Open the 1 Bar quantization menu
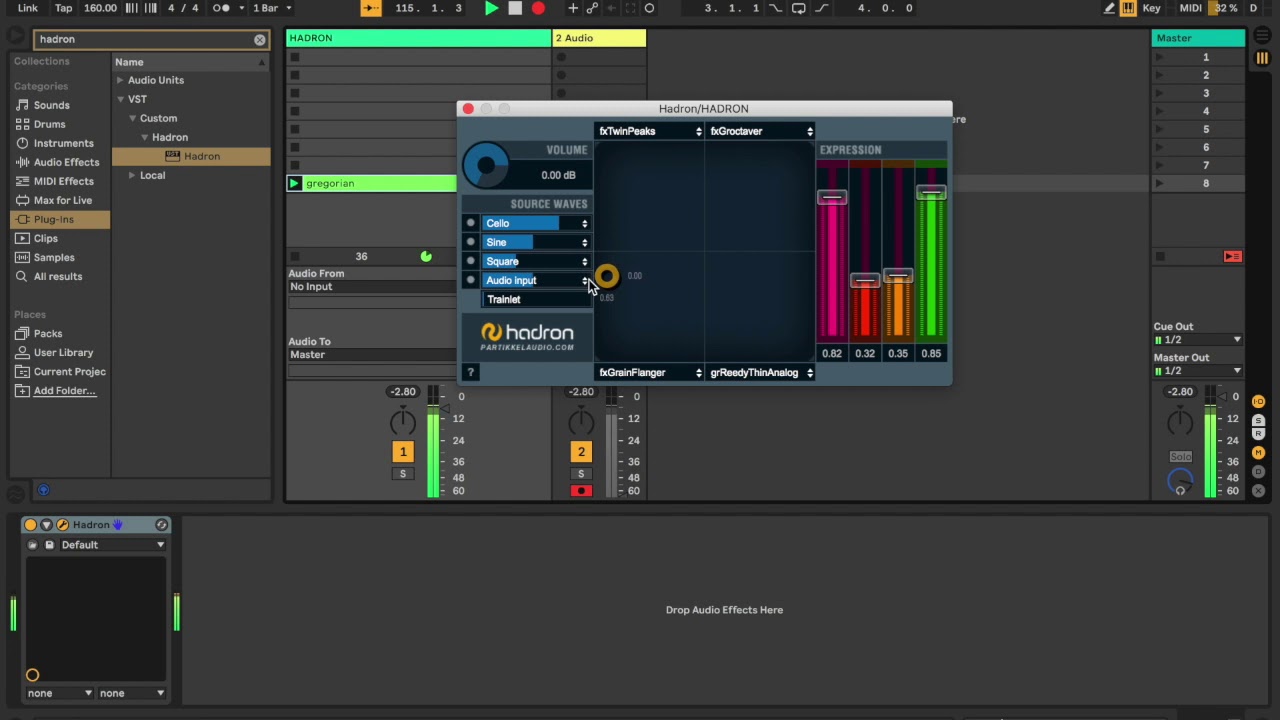The width and height of the screenshot is (1280, 720). (x=271, y=8)
